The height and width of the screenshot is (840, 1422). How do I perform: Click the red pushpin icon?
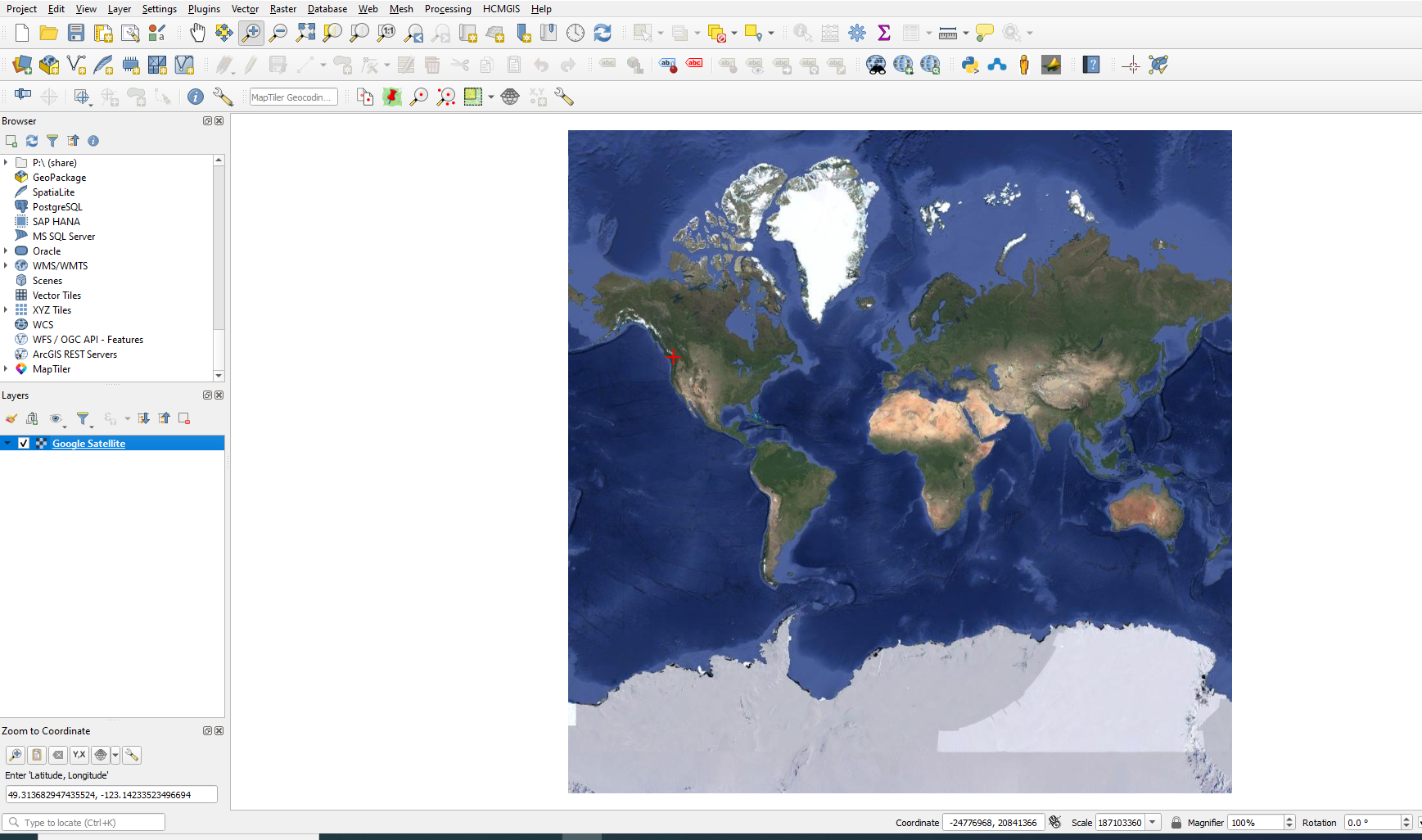pyautogui.click(x=392, y=97)
